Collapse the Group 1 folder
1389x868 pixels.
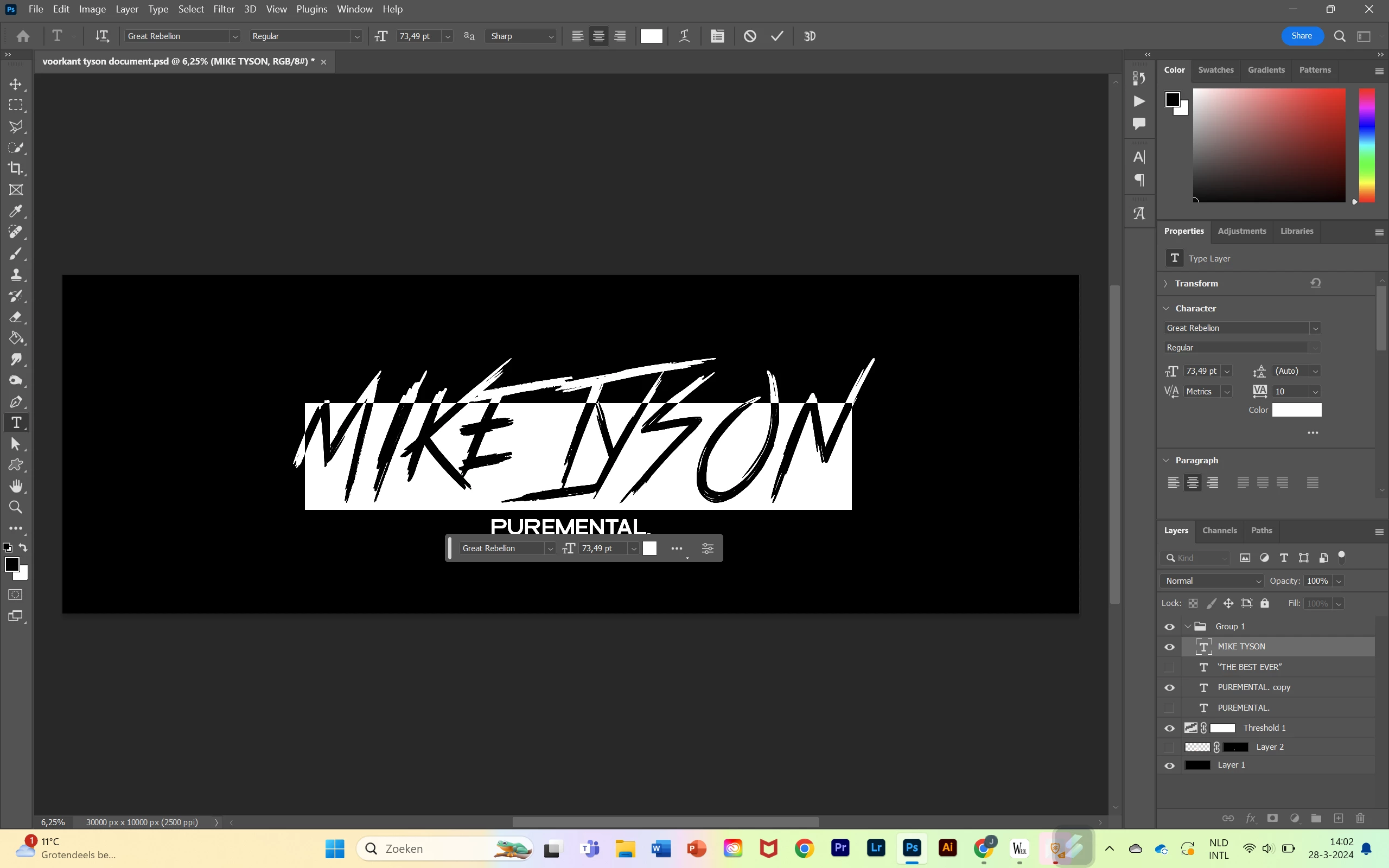click(x=1188, y=626)
